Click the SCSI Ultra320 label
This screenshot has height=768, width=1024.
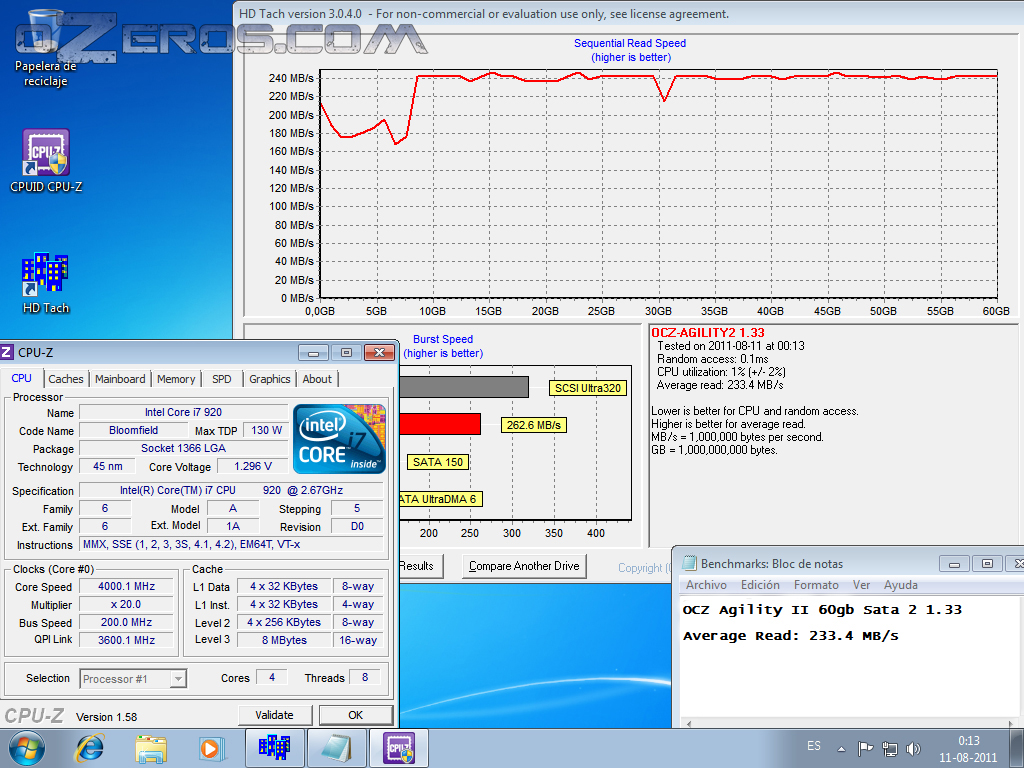tap(588, 388)
